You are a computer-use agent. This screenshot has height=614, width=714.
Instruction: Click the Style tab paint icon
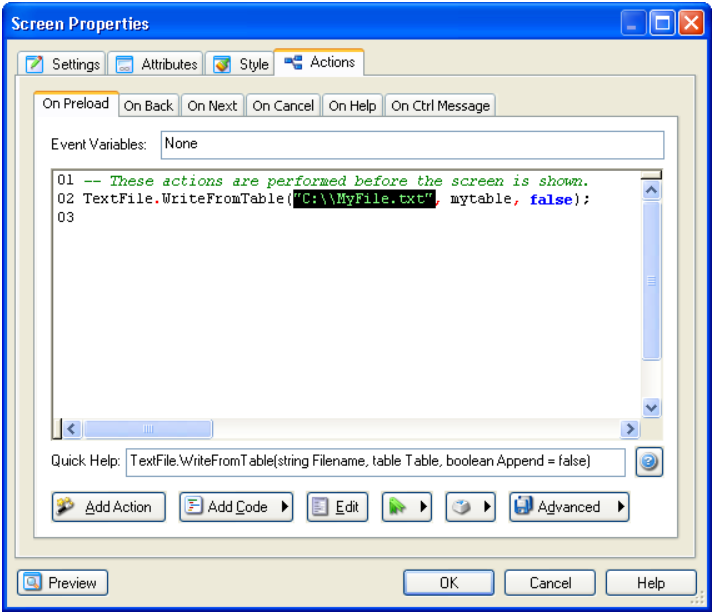222,64
